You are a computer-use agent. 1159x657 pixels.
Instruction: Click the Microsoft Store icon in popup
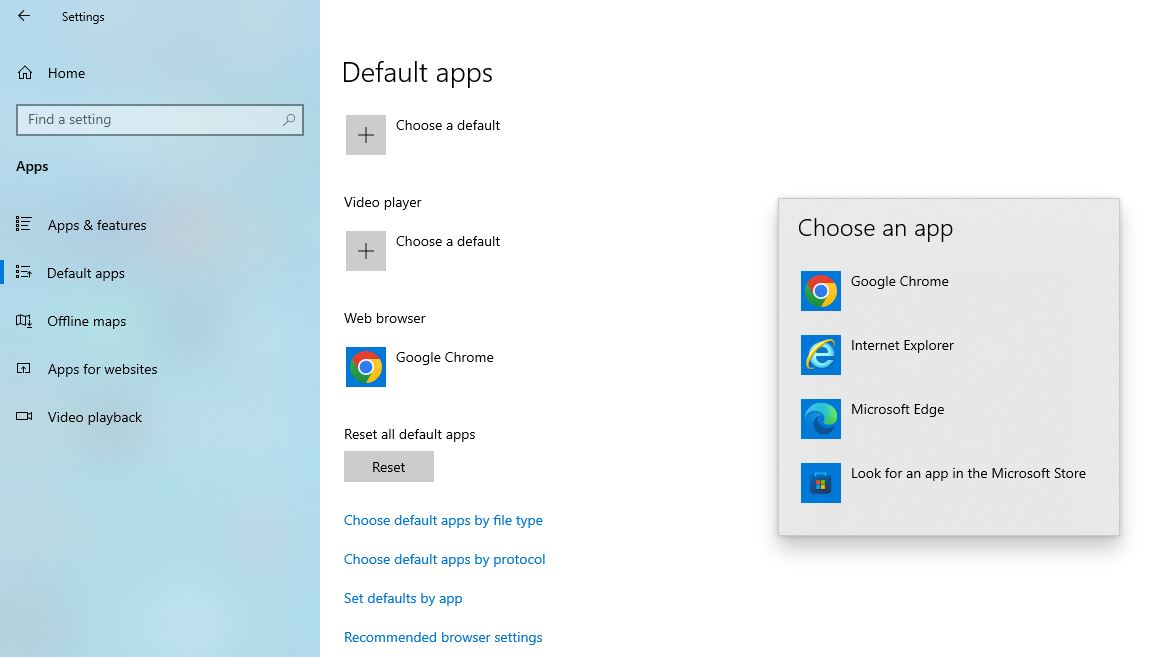(820, 483)
